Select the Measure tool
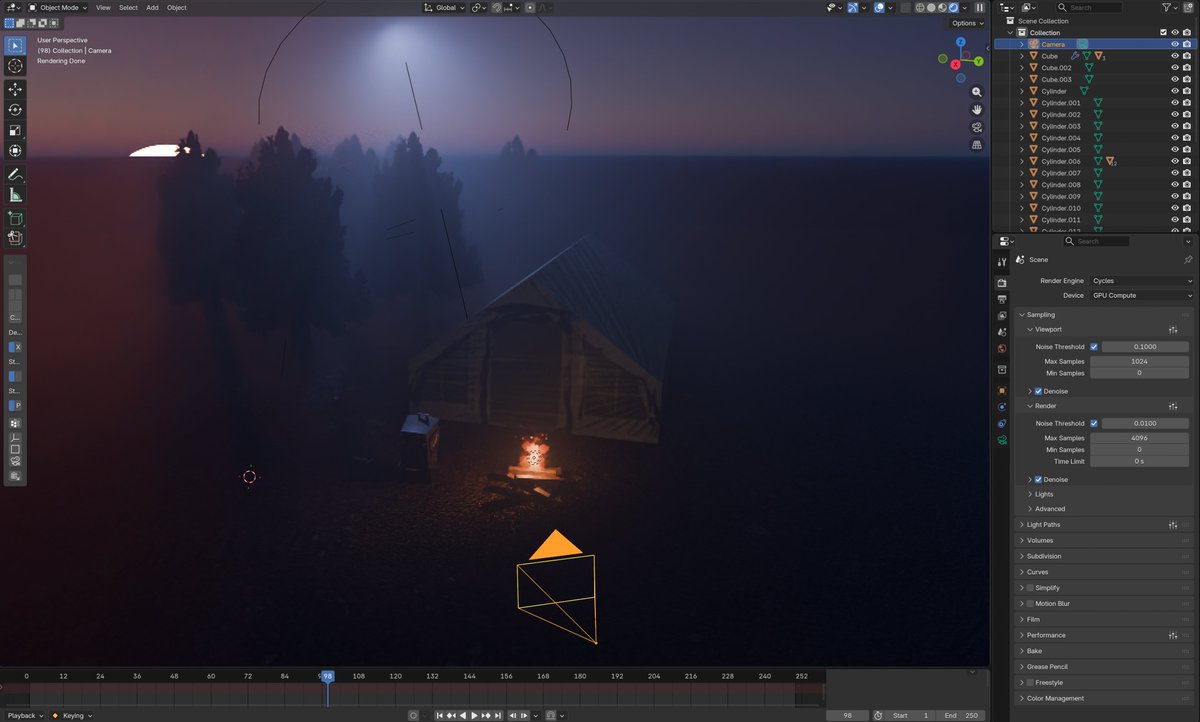Image resolution: width=1200 pixels, height=722 pixels. (15, 195)
